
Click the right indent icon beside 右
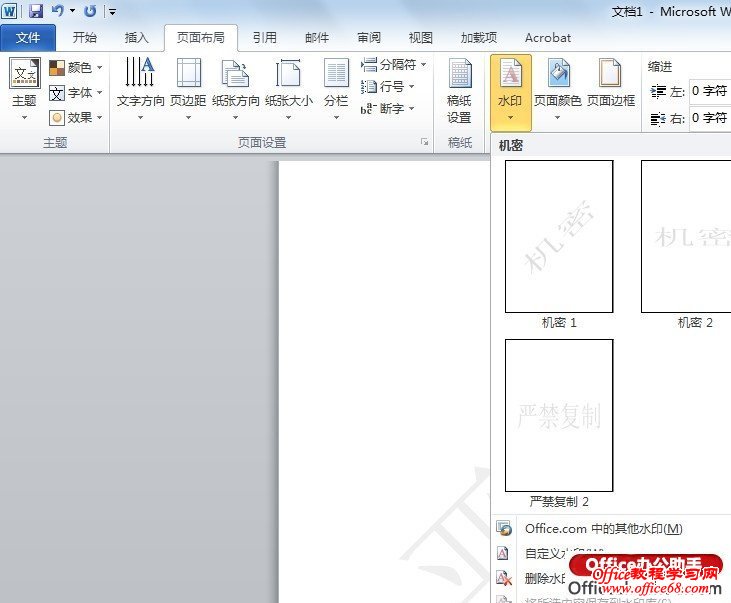click(658, 119)
